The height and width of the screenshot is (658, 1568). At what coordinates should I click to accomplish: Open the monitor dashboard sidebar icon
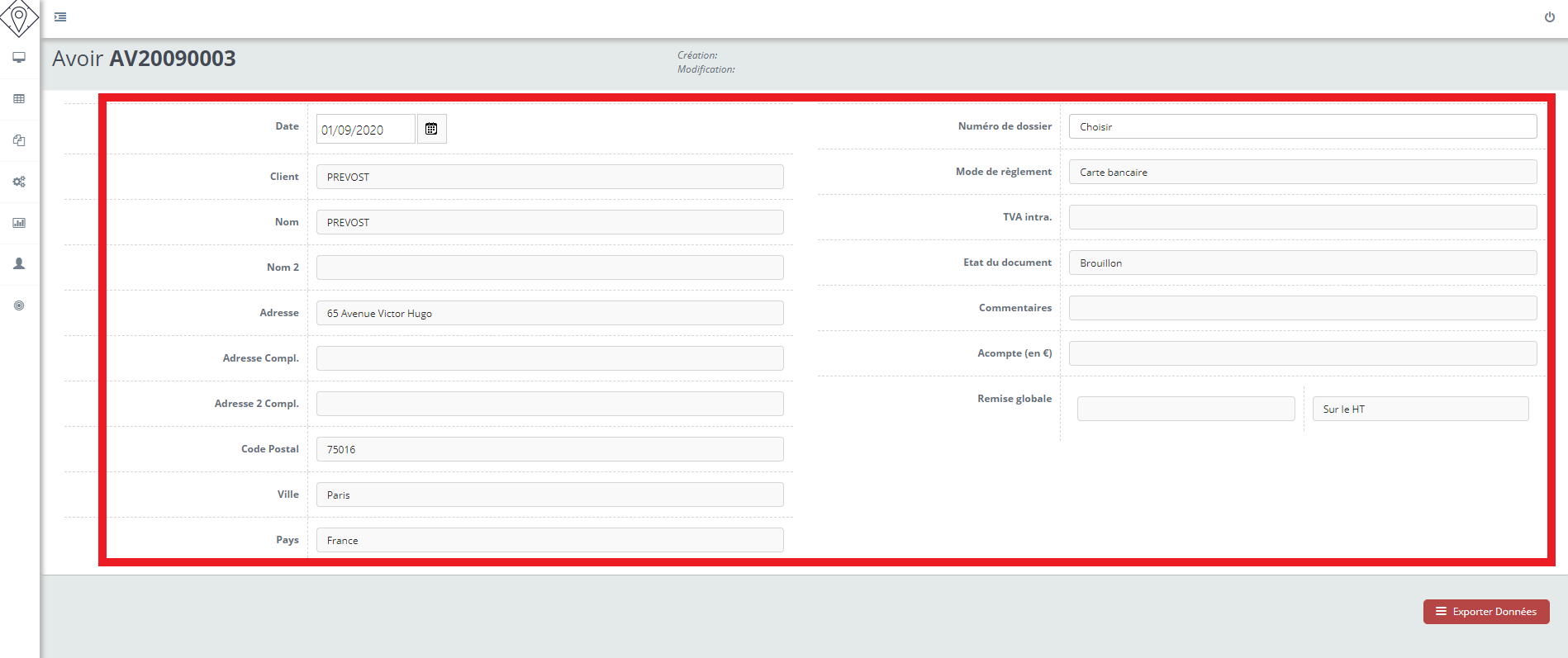[19, 58]
